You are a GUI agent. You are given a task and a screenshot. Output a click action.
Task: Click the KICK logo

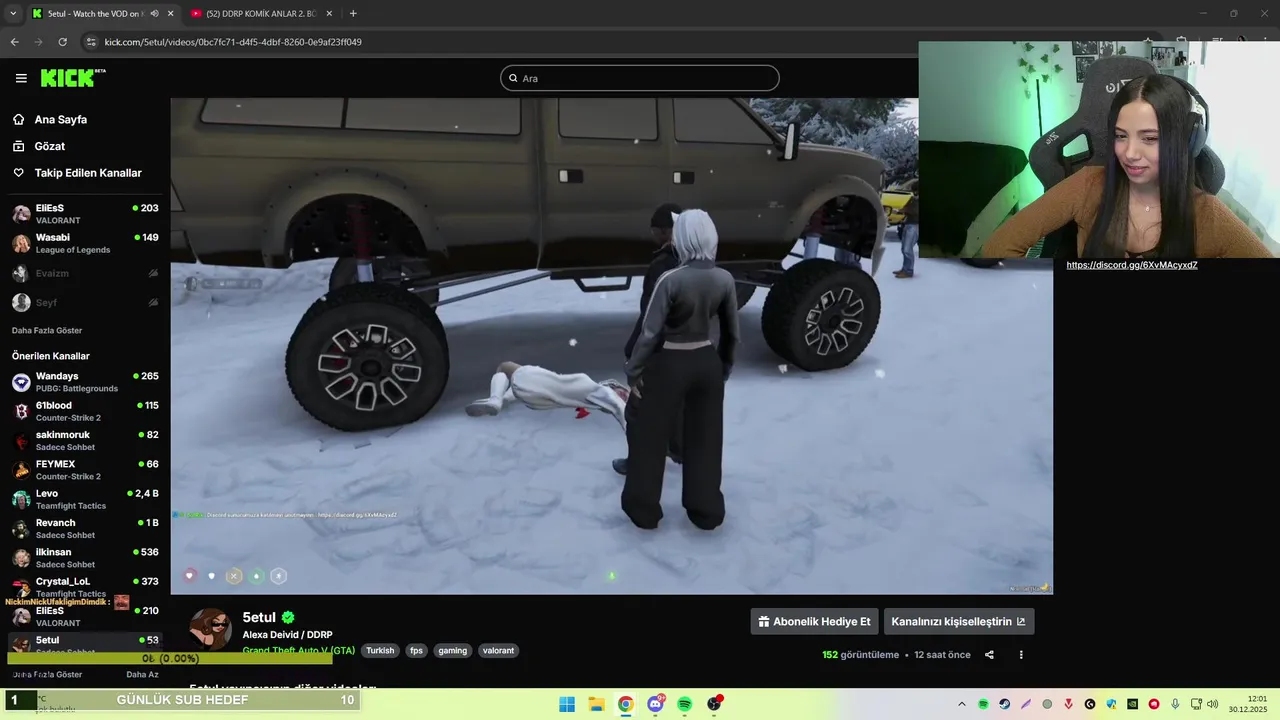point(73,78)
